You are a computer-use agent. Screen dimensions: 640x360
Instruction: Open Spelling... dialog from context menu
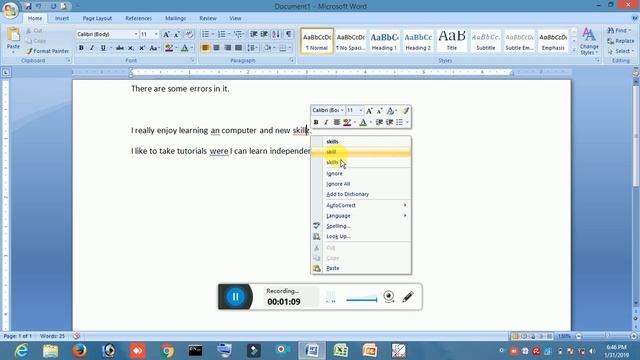coord(361,226)
